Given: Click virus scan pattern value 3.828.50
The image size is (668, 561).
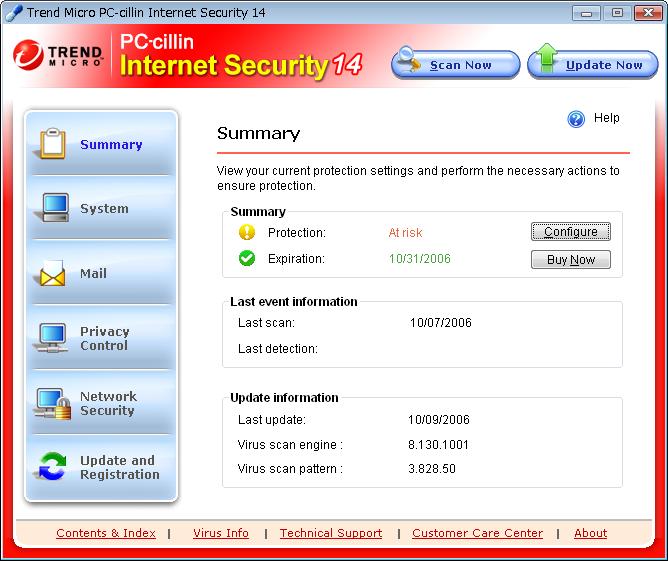Looking at the screenshot, I should [x=432, y=469].
